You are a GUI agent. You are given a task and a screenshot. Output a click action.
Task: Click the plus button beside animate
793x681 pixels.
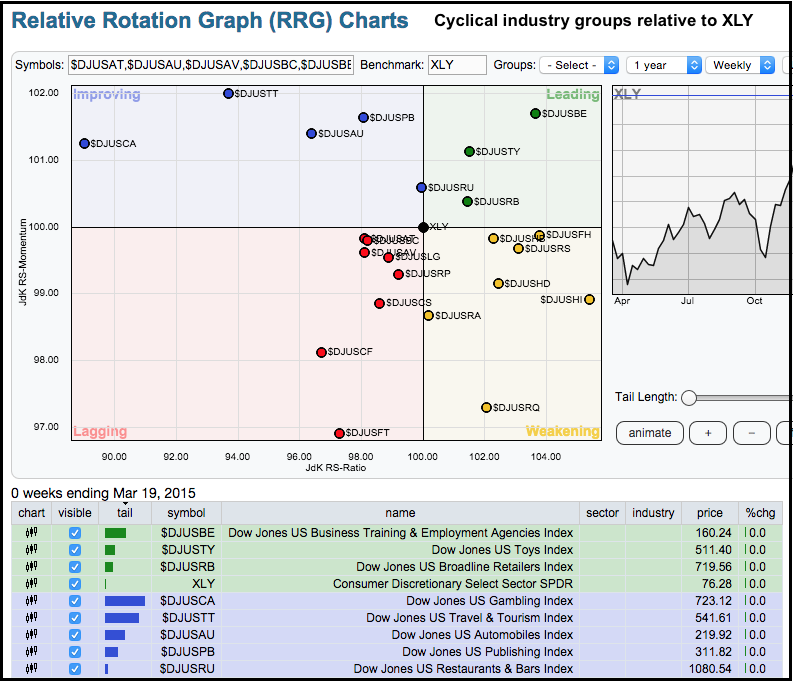tap(708, 432)
